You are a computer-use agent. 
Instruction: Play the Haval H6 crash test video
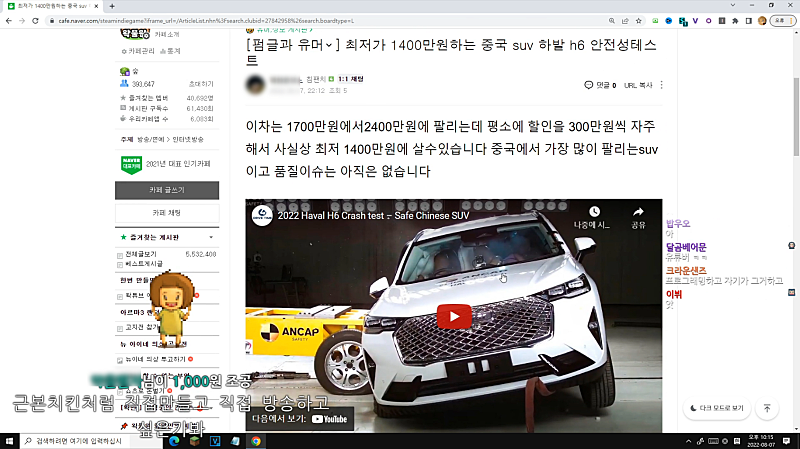454,317
